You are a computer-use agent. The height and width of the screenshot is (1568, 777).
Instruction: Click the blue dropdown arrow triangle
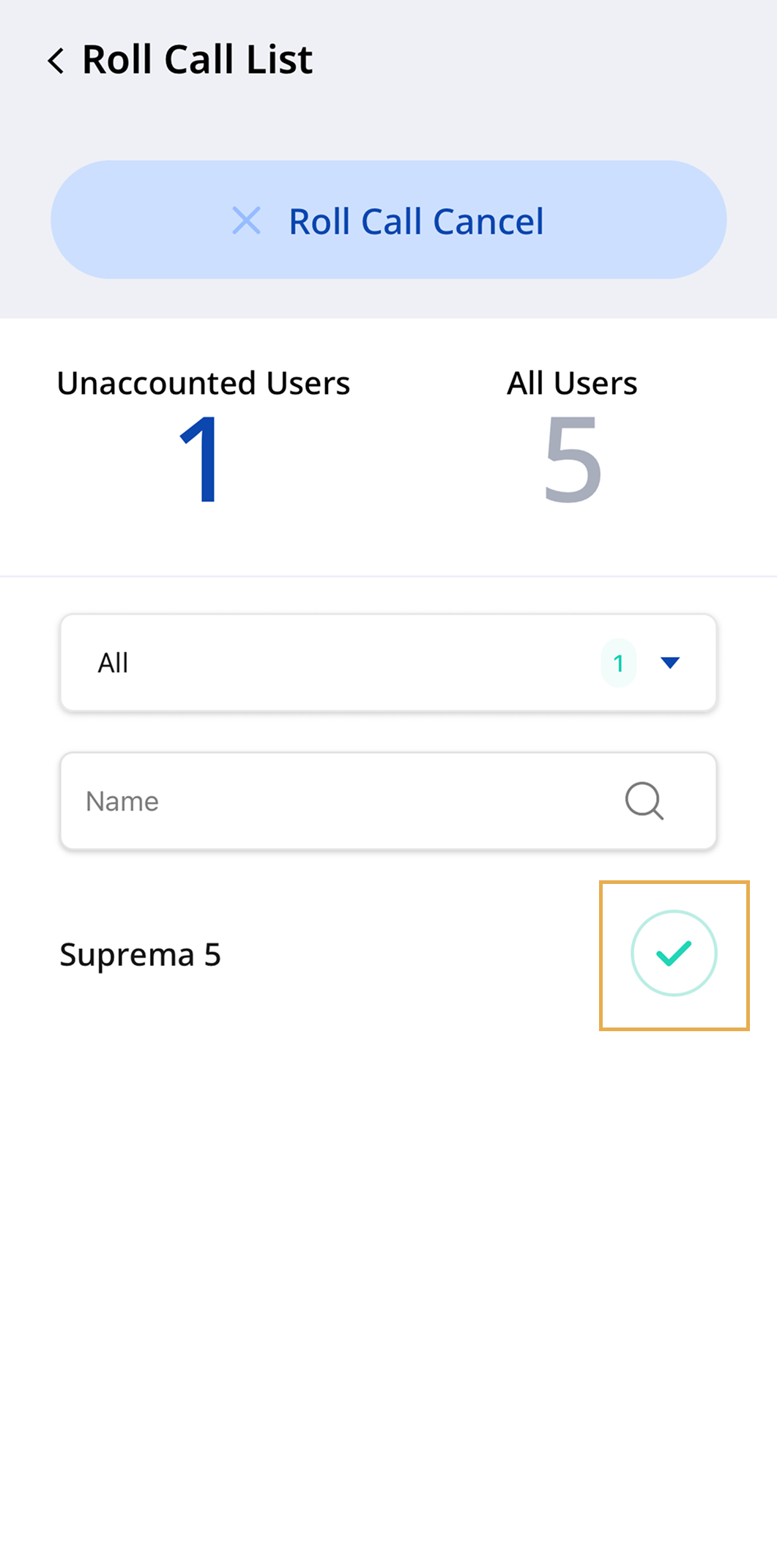coord(670,663)
